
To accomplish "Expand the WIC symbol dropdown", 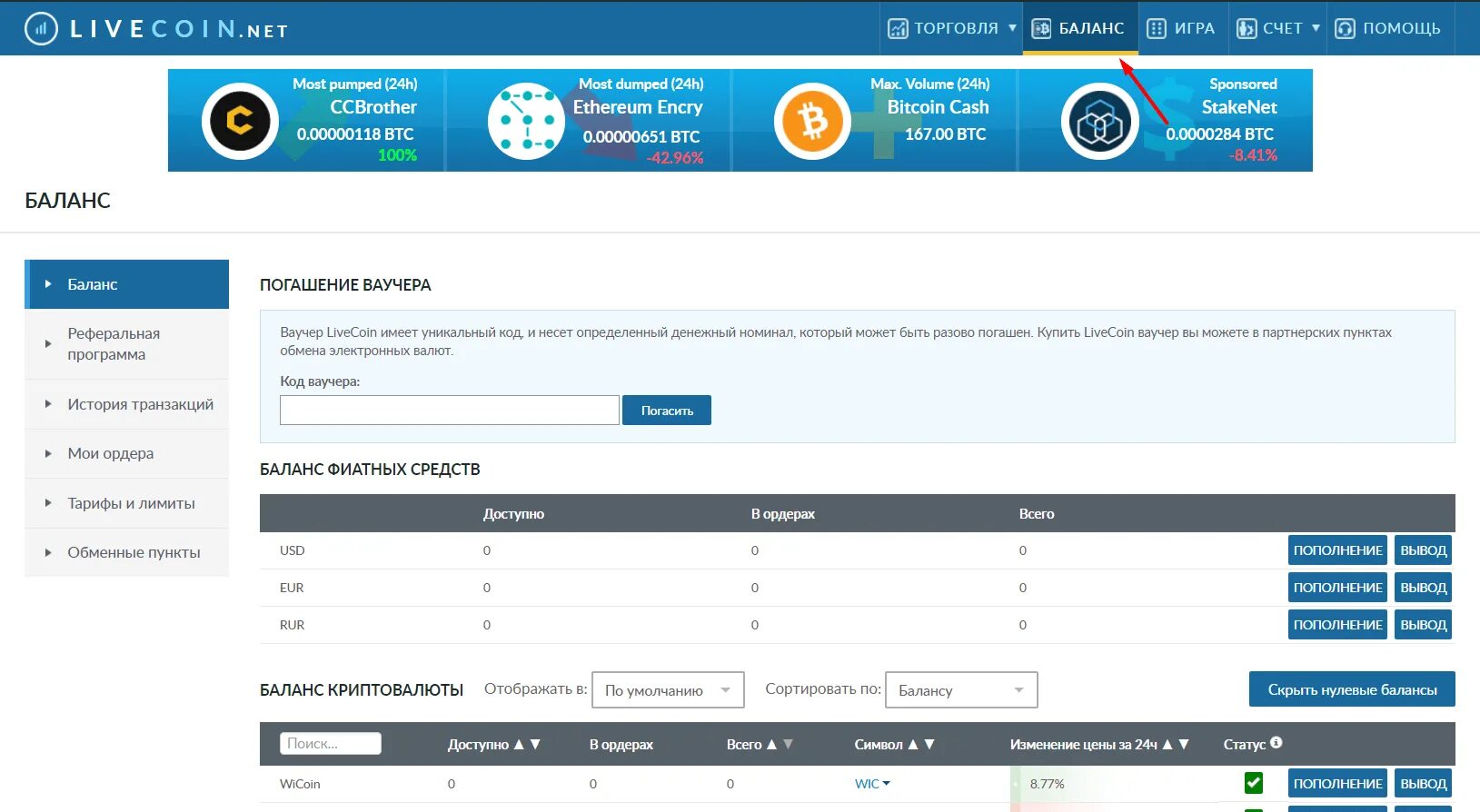I will [x=887, y=783].
